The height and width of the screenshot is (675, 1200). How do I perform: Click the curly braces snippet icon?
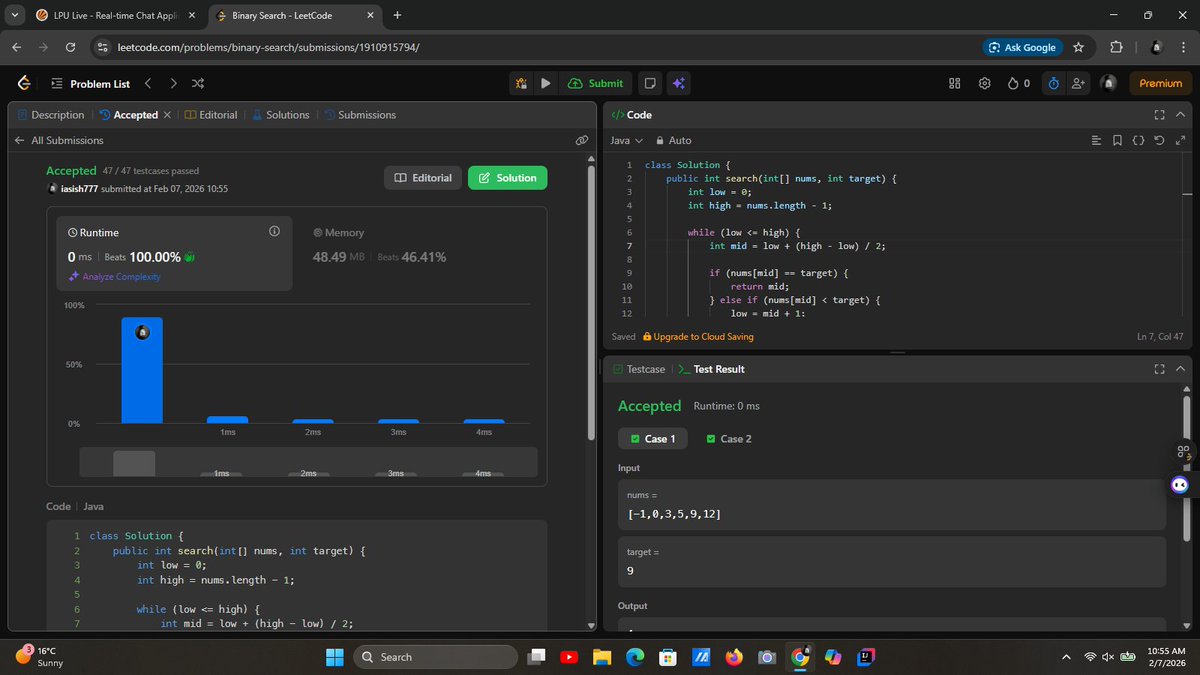(1138, 141)
